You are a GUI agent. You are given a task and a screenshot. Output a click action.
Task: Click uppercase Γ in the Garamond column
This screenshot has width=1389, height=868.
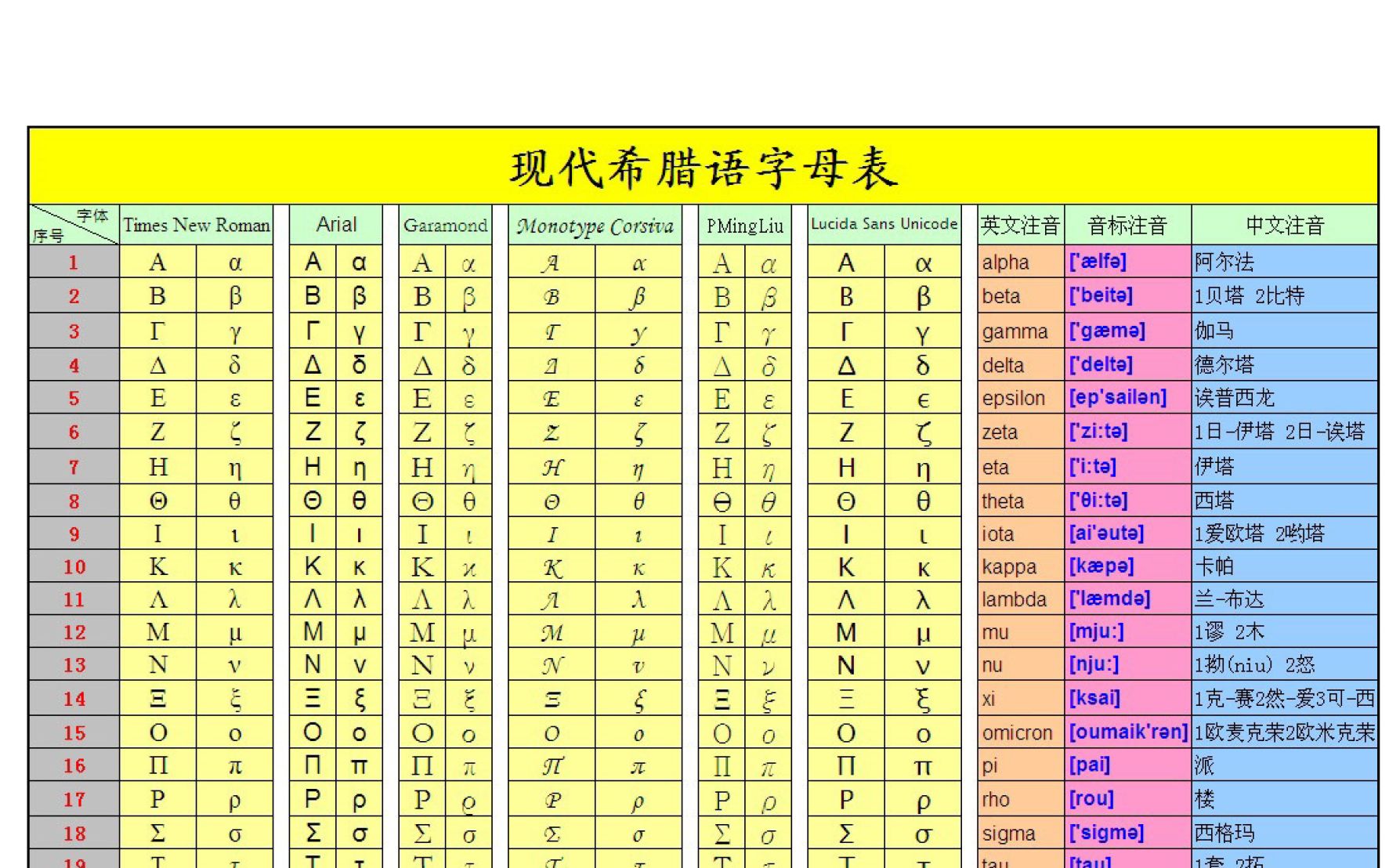pyautogui.click(x=422, y=331)
